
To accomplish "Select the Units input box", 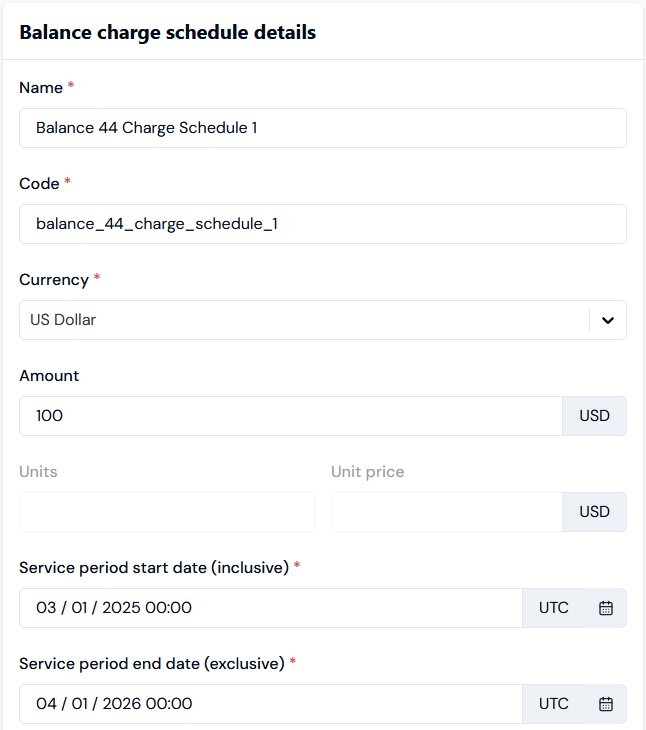I will click(x=167, y=512).
